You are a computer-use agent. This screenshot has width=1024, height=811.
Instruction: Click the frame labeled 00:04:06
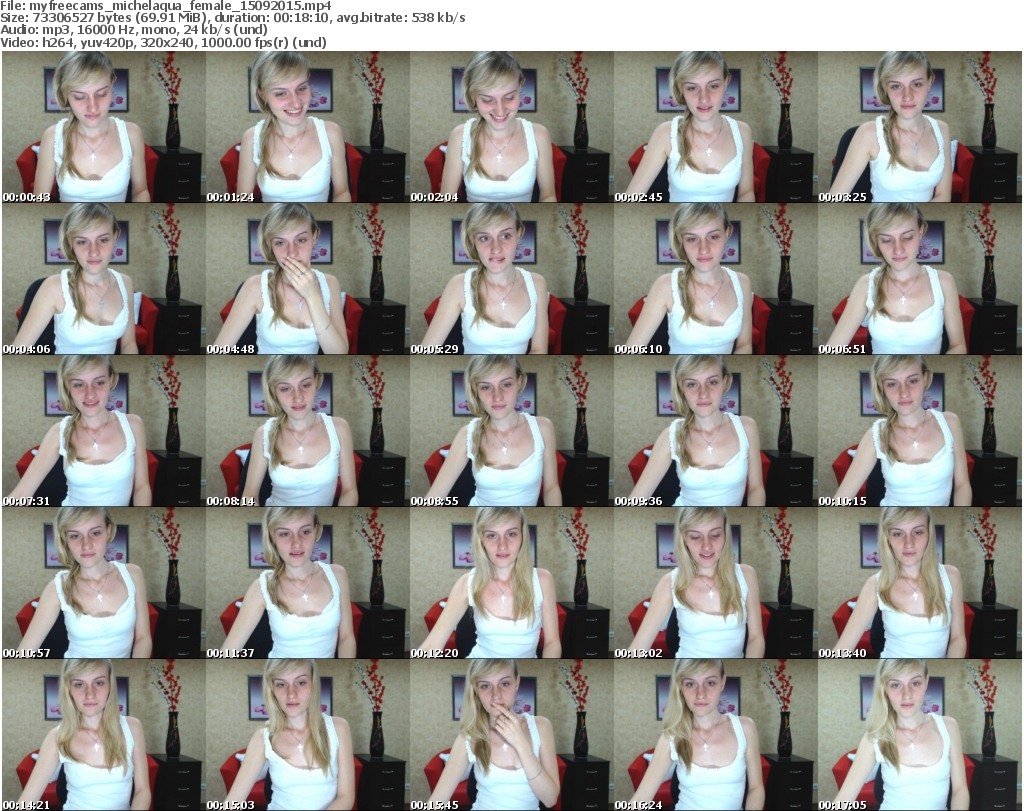[104, 279]
